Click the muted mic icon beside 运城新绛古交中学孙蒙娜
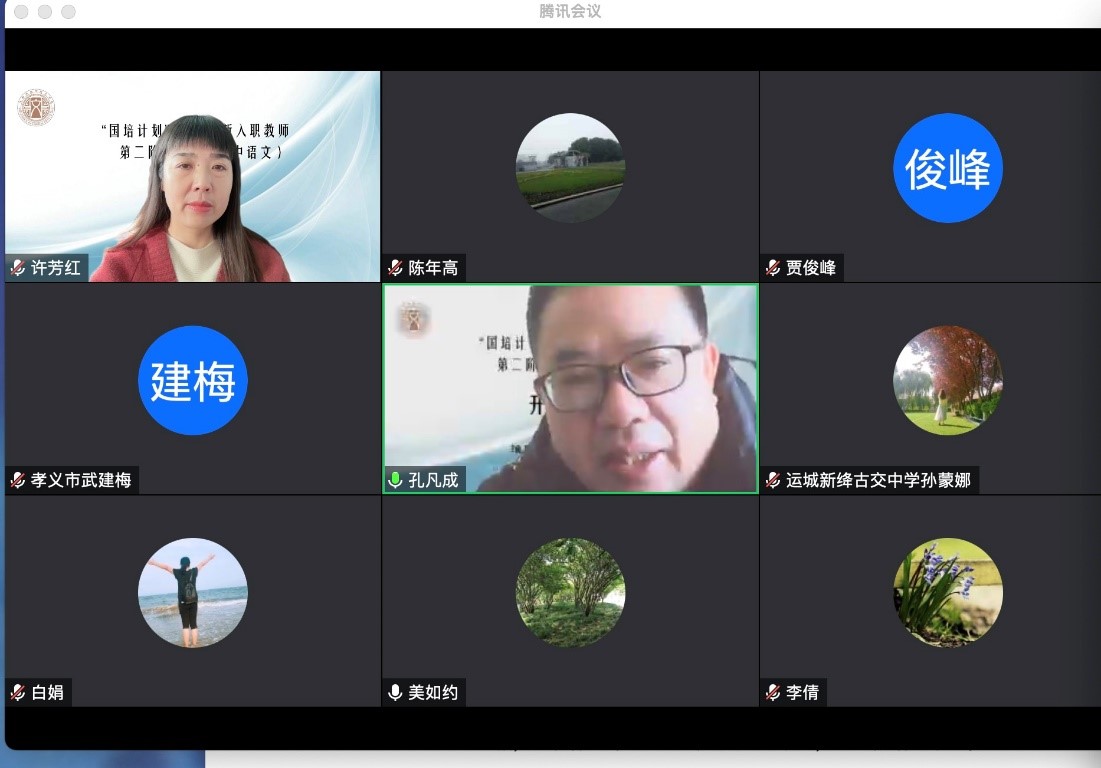The width and height of the screenshot is (1101, 768). 773,480
